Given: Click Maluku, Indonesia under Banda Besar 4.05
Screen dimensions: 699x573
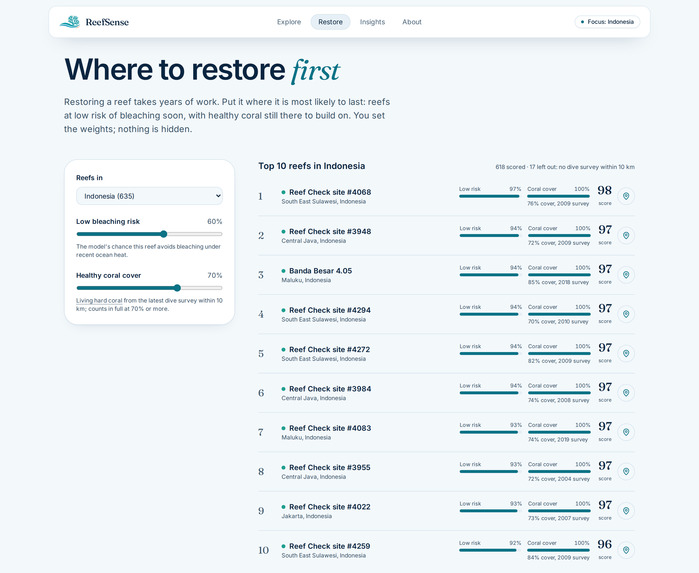Looking at the screenshot, I should pyautogui.click(x=306, y=280).
